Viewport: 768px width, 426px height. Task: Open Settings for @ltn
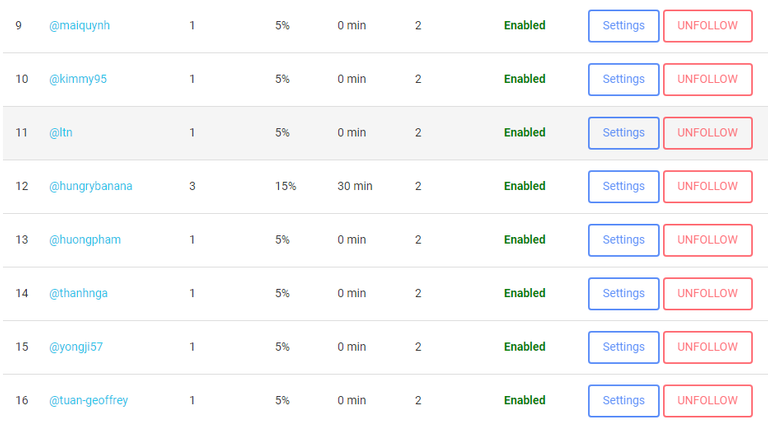tap(623, 133)
